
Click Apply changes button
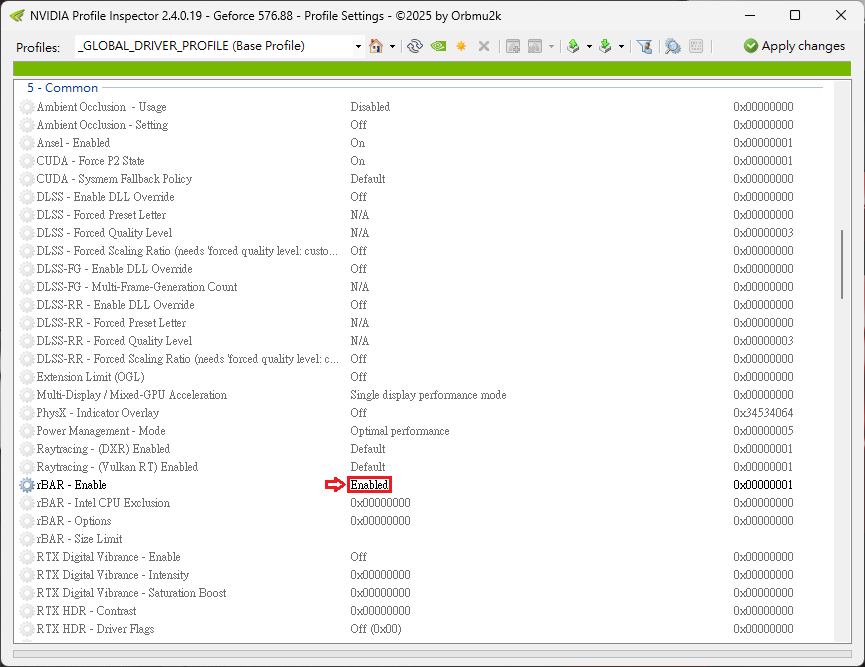[x=794, y=46]
